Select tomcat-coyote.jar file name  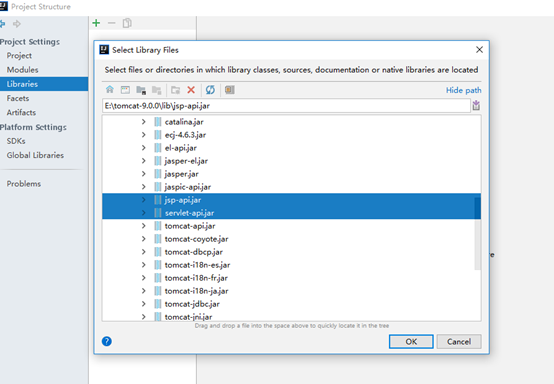click(196, 239)
